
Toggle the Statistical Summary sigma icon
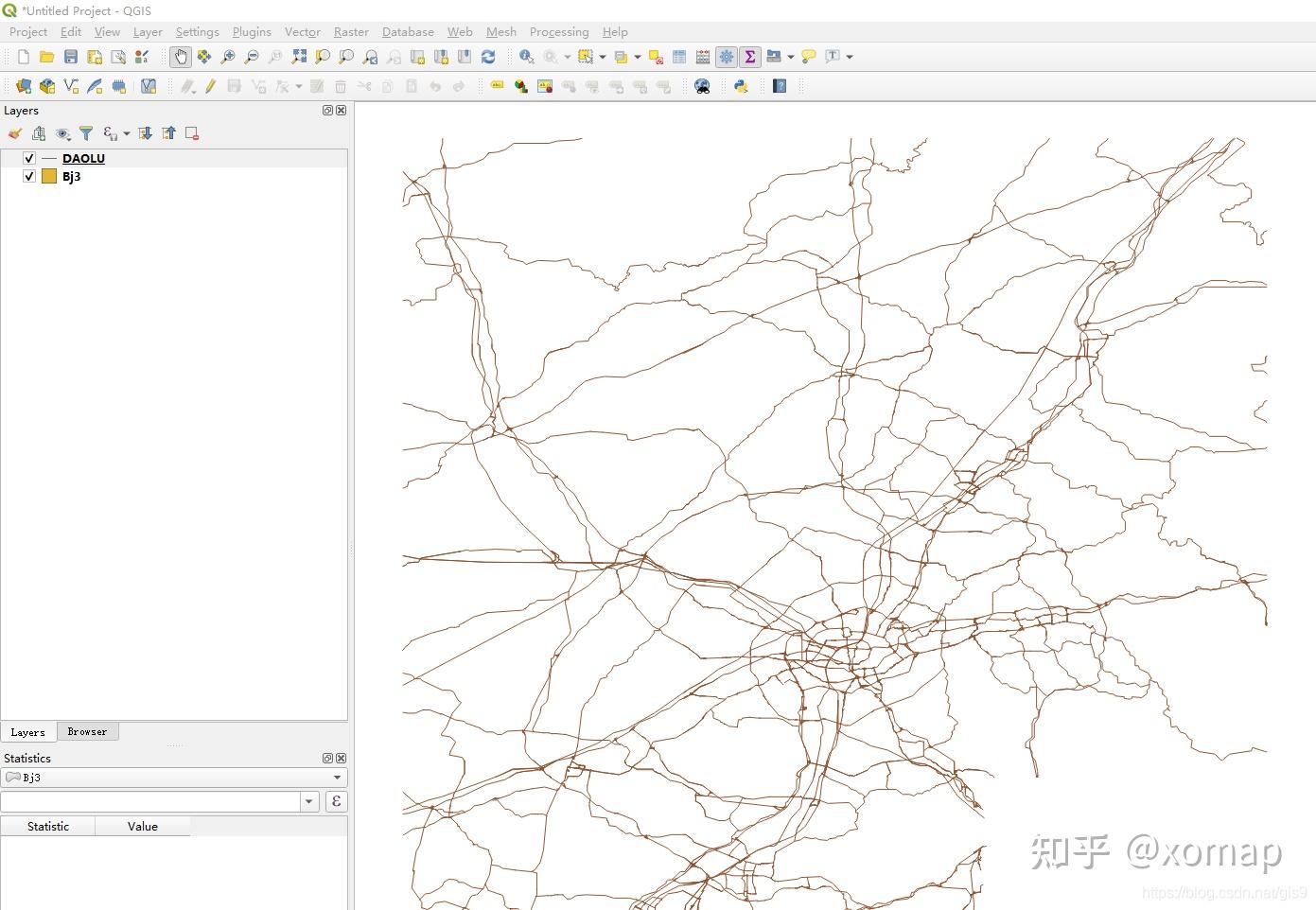[x=750, y=57]
